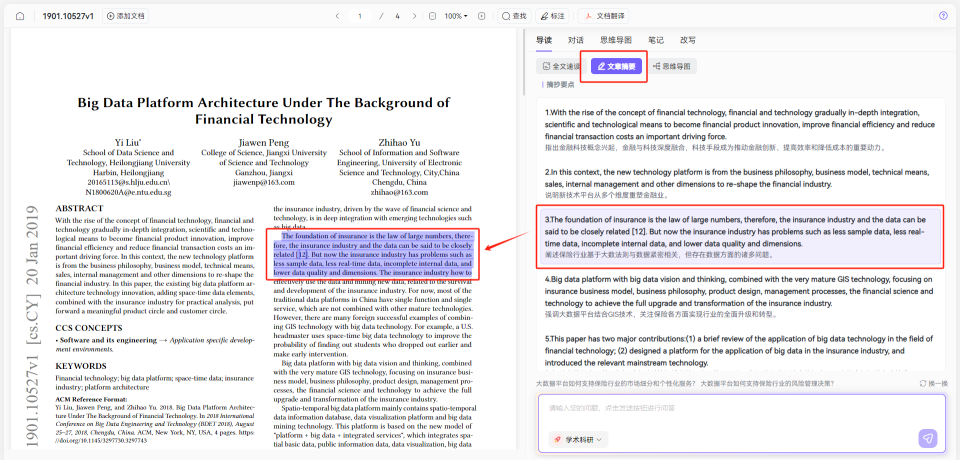Click highlighted summary point 3 about insurance

740,236
